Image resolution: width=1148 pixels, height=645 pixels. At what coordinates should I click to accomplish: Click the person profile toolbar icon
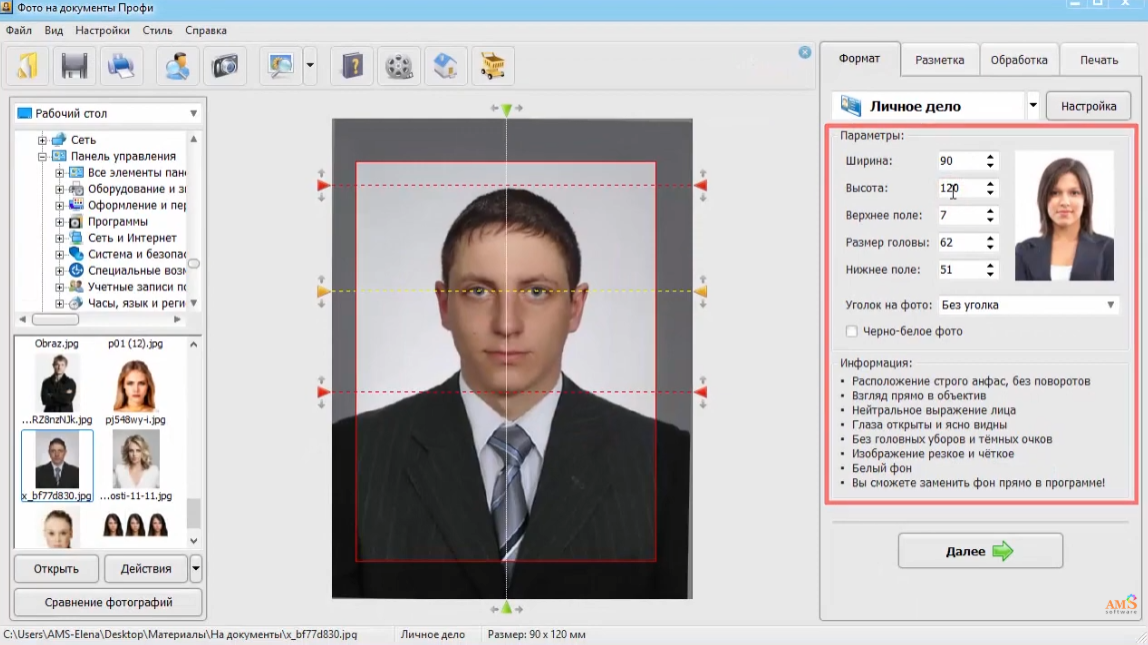pos(178,66)
